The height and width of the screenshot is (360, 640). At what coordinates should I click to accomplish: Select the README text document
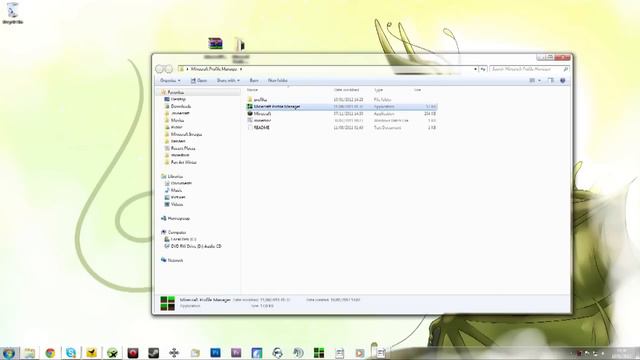pos(341,128)
